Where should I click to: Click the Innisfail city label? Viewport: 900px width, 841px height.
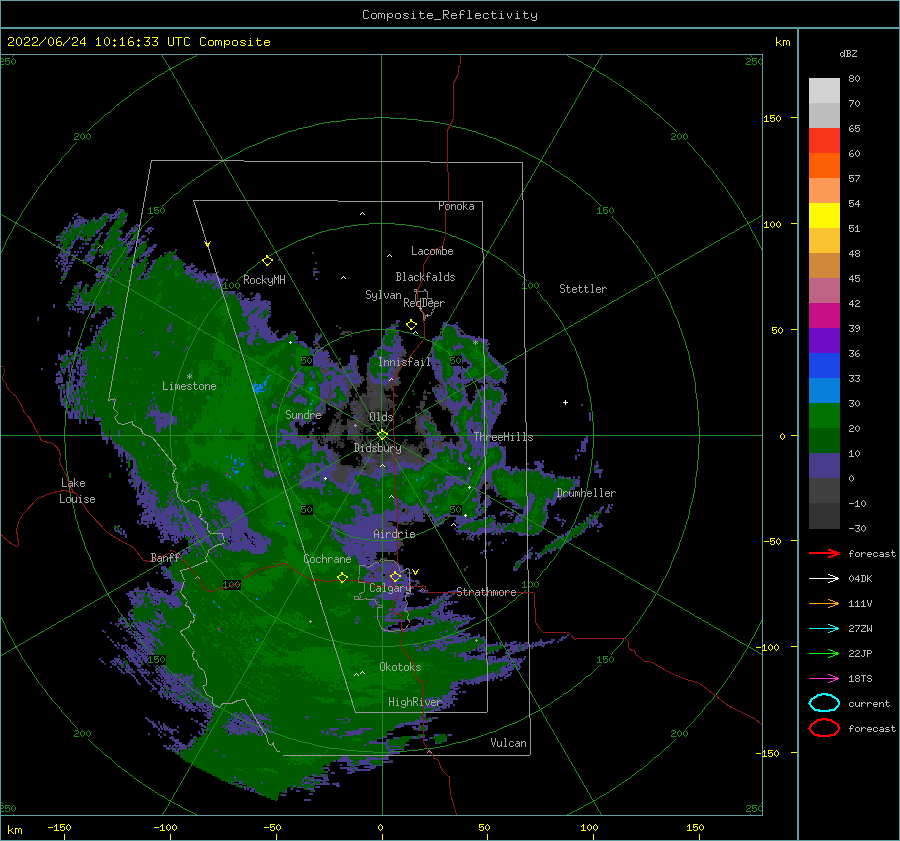[x=404, y=362]
